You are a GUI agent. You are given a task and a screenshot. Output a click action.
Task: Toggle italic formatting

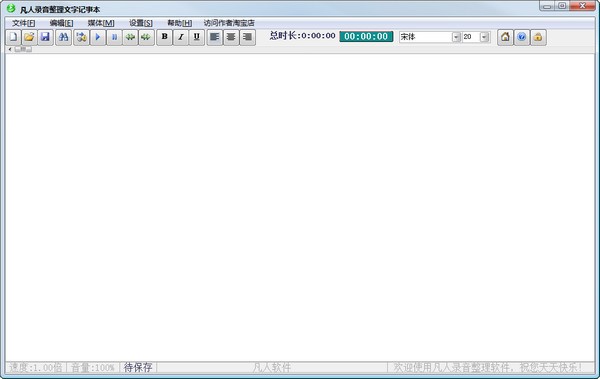pyautogui.click(x=181, y=37)
